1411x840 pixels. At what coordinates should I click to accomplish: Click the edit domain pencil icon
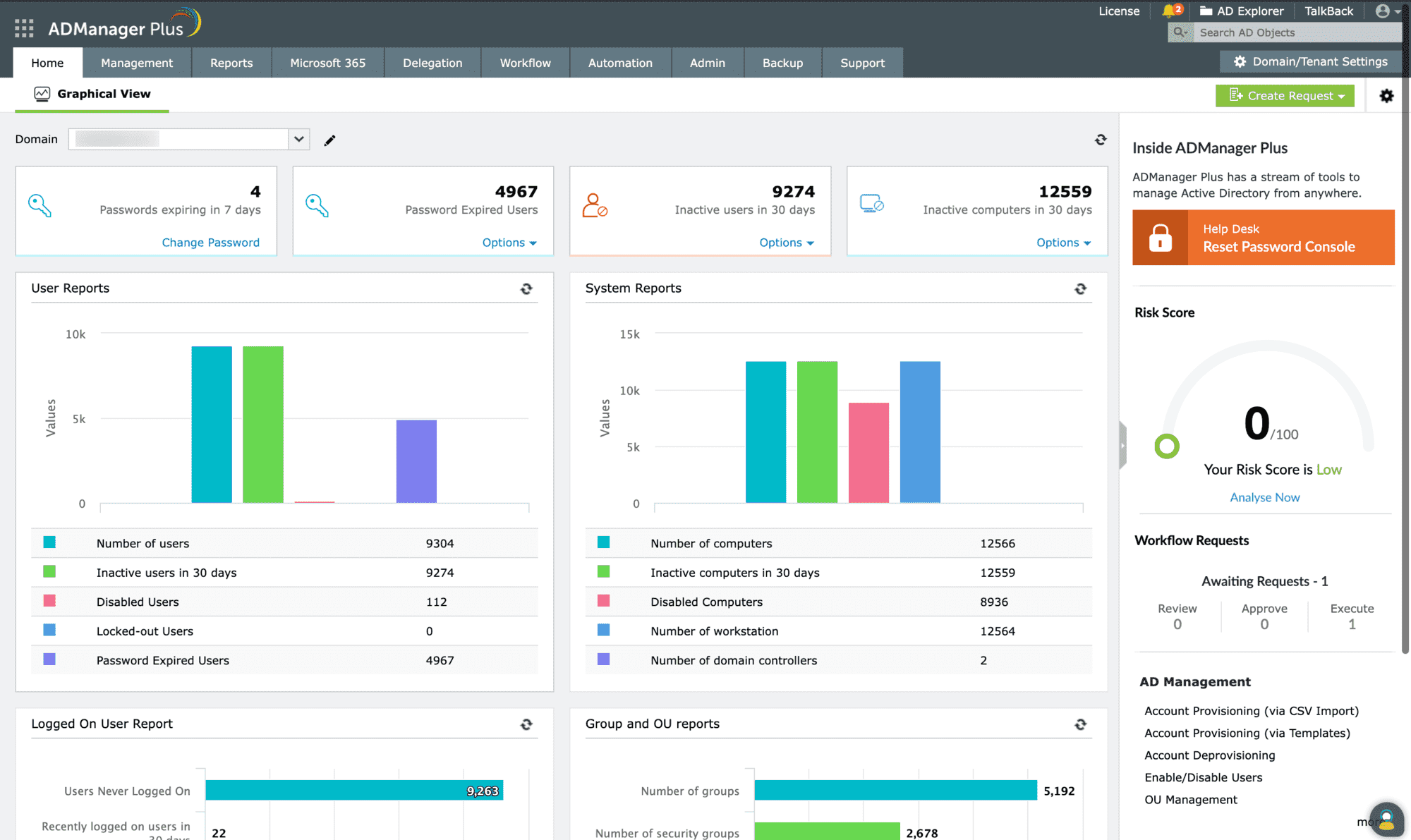(329, 140)
